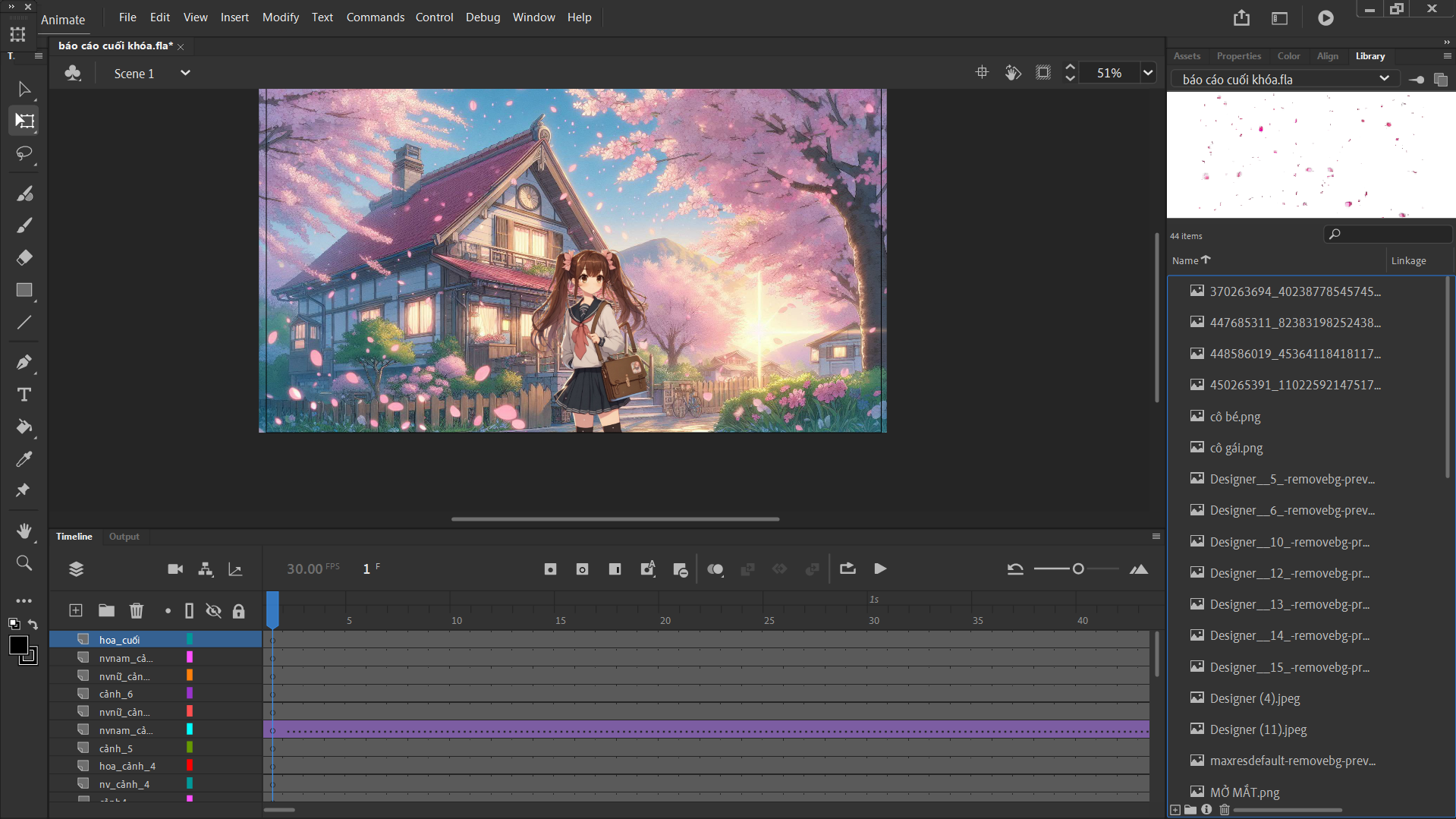Select the Line tool

click(x=24, y=323)
